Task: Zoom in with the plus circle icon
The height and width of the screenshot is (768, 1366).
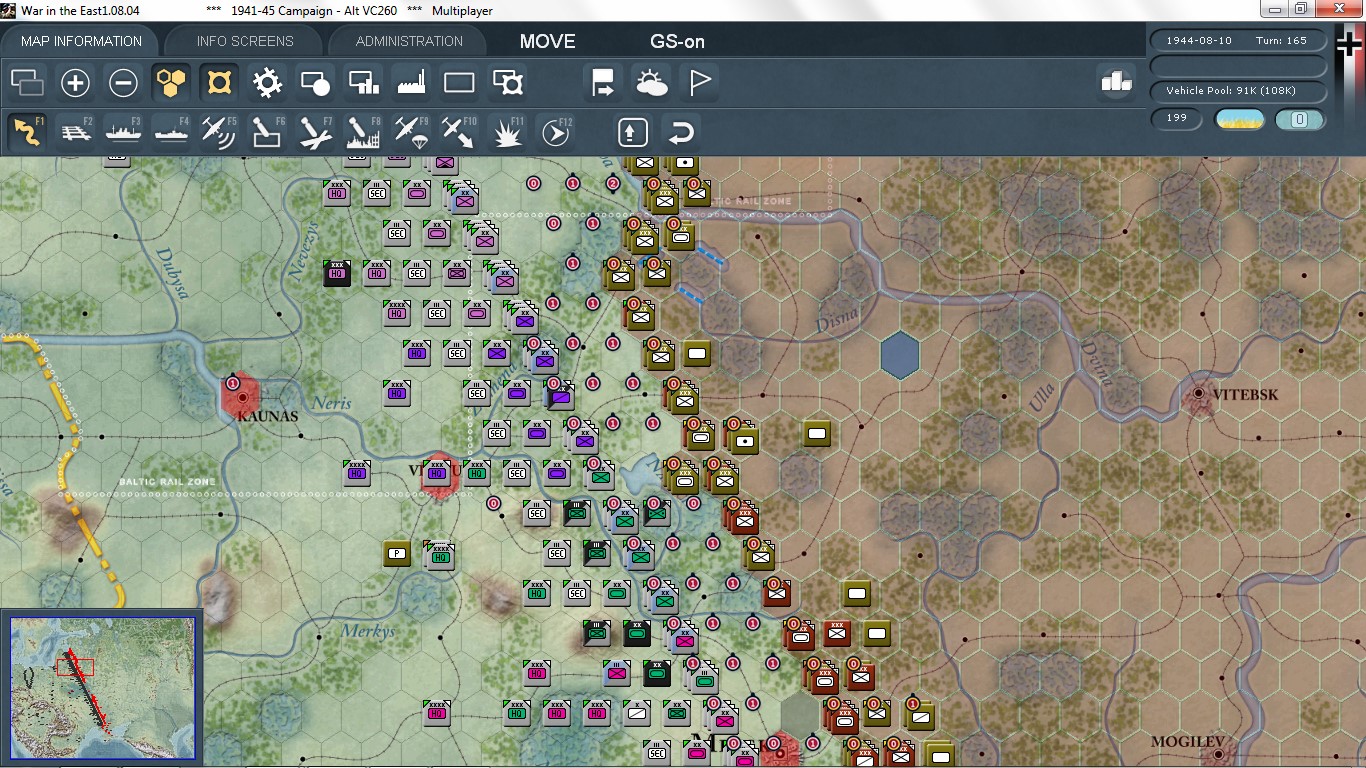Action: pyautogui.click(x=75, y=83)
